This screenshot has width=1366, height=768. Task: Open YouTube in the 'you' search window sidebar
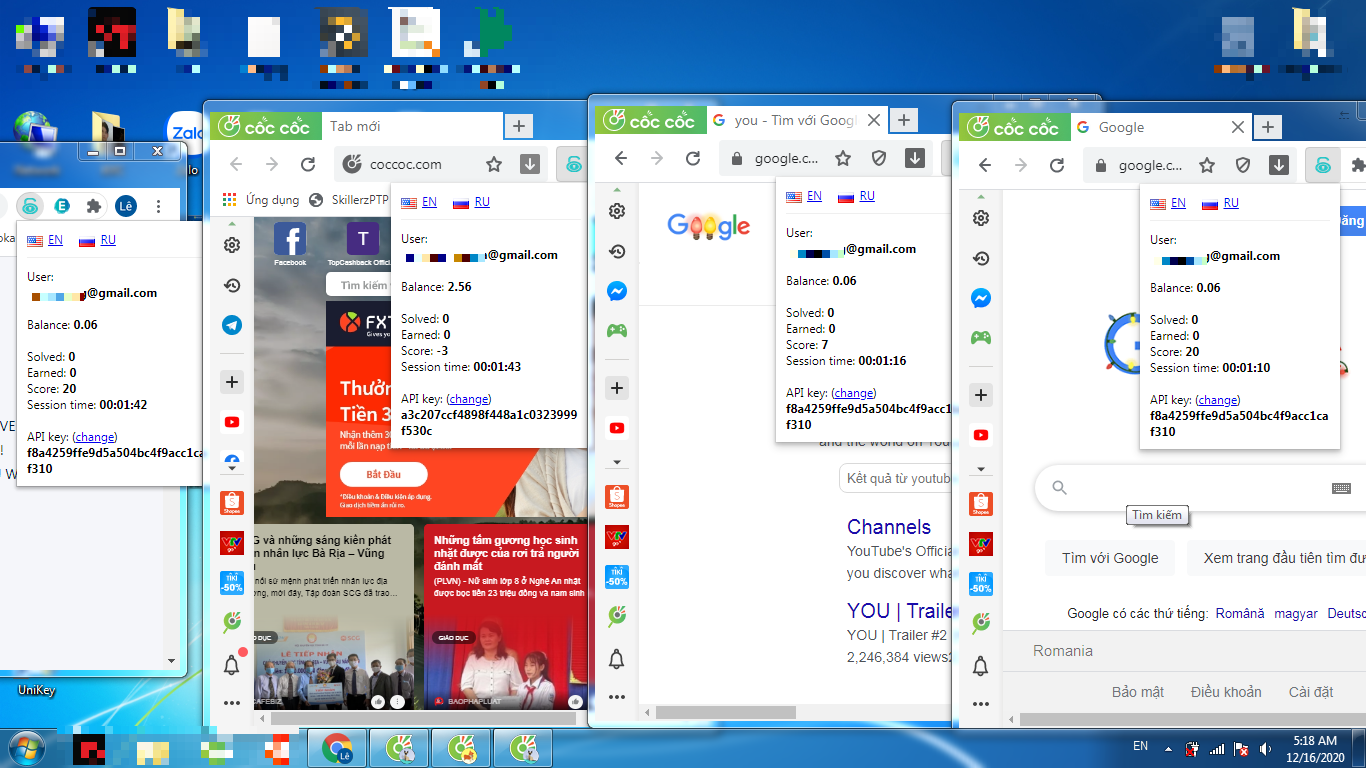(617, 428)
